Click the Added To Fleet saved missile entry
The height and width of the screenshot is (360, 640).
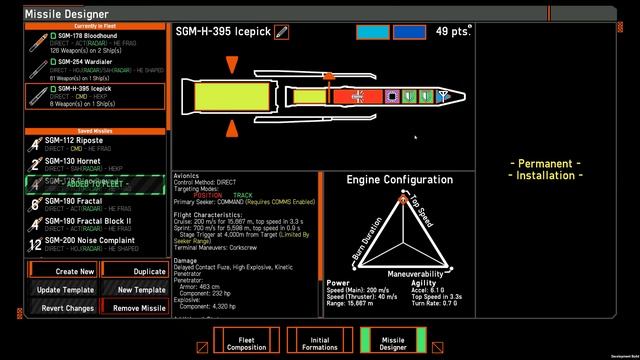click(x=95, y=184)
